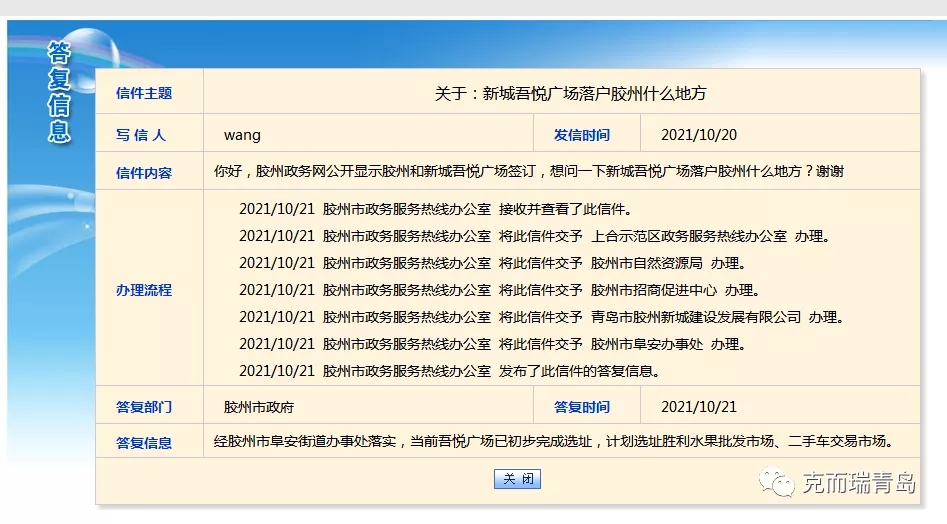The height and width of the screenshot is (524, 947).
Task: Select the 信件内容 label
Action: (144, 173)
